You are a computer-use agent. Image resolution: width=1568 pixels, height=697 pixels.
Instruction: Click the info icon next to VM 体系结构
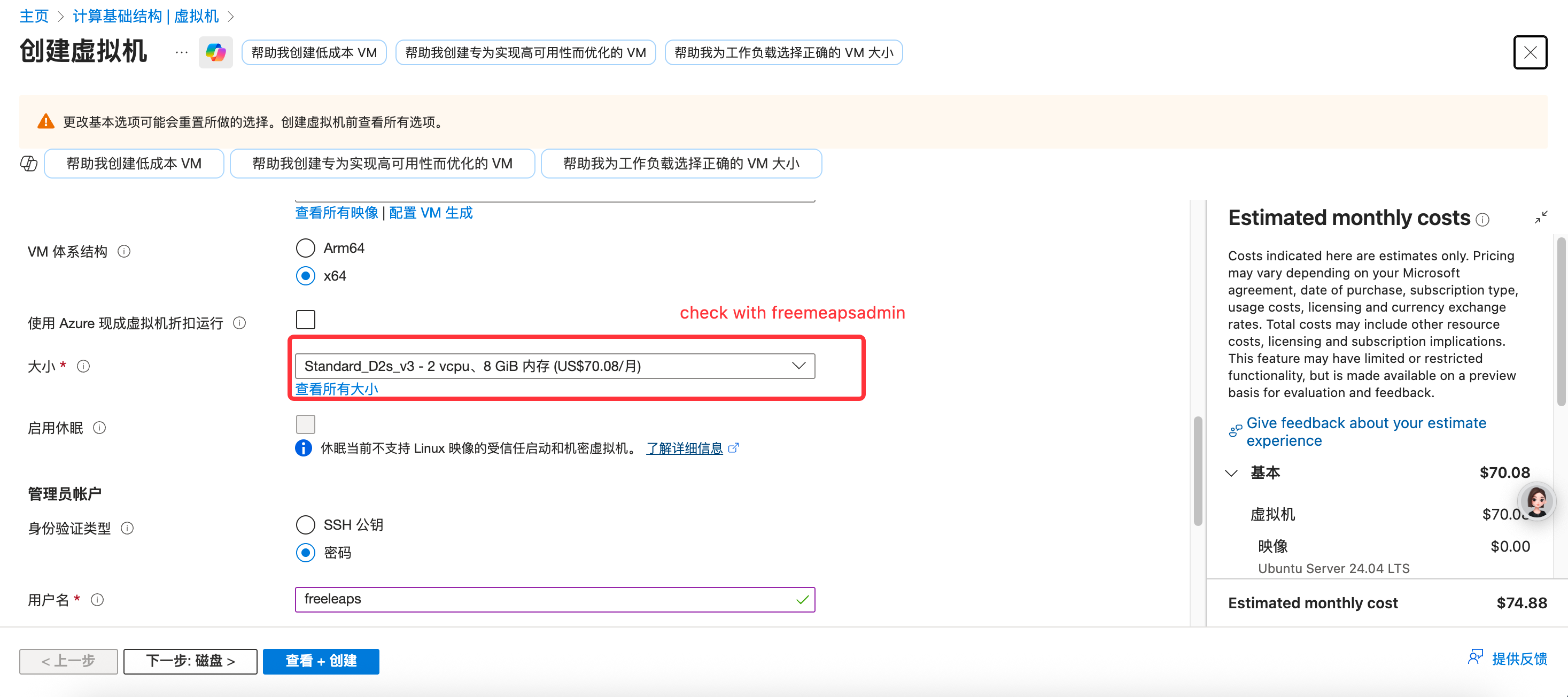click(124, 251)
